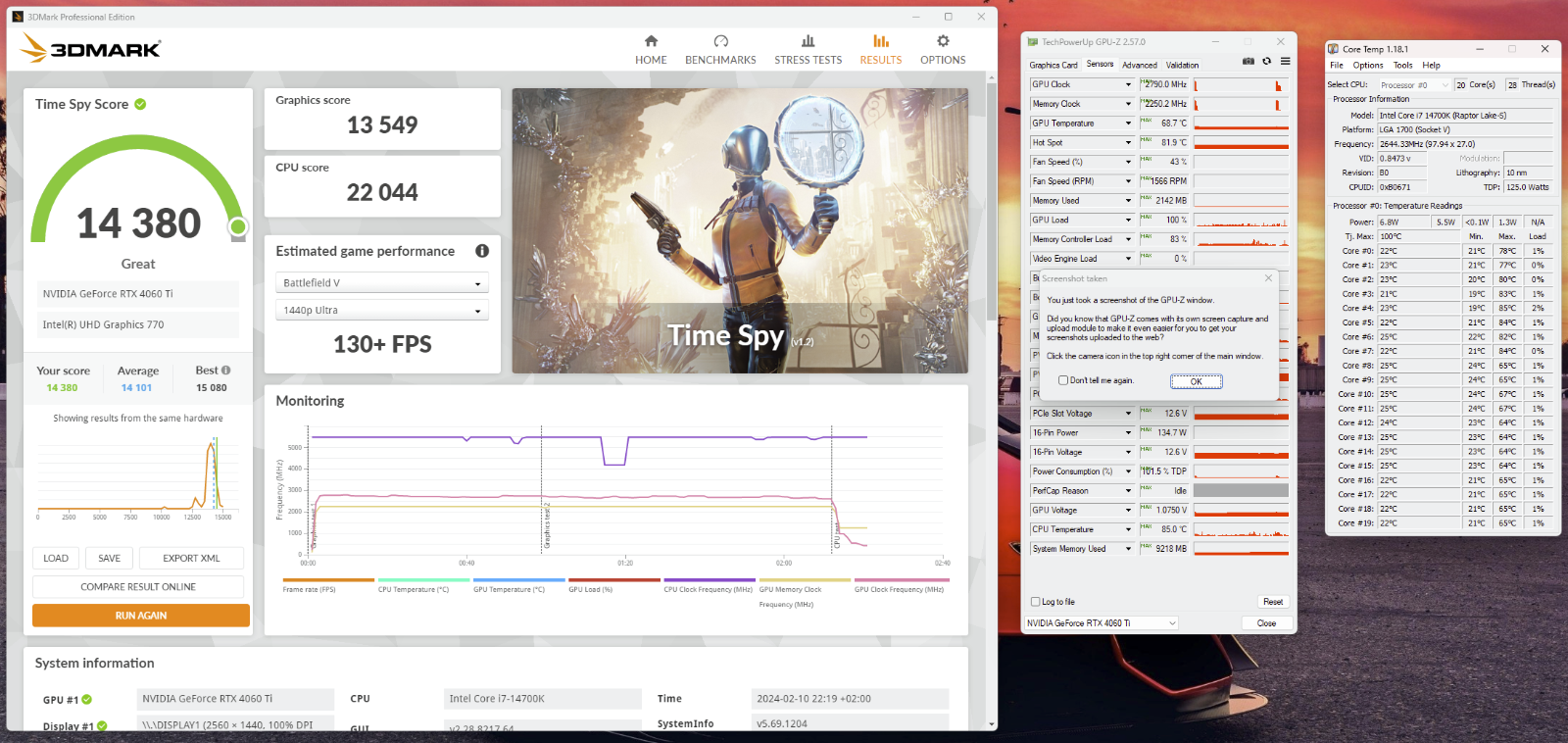Show info for Estimated game performance

(482, 251)
